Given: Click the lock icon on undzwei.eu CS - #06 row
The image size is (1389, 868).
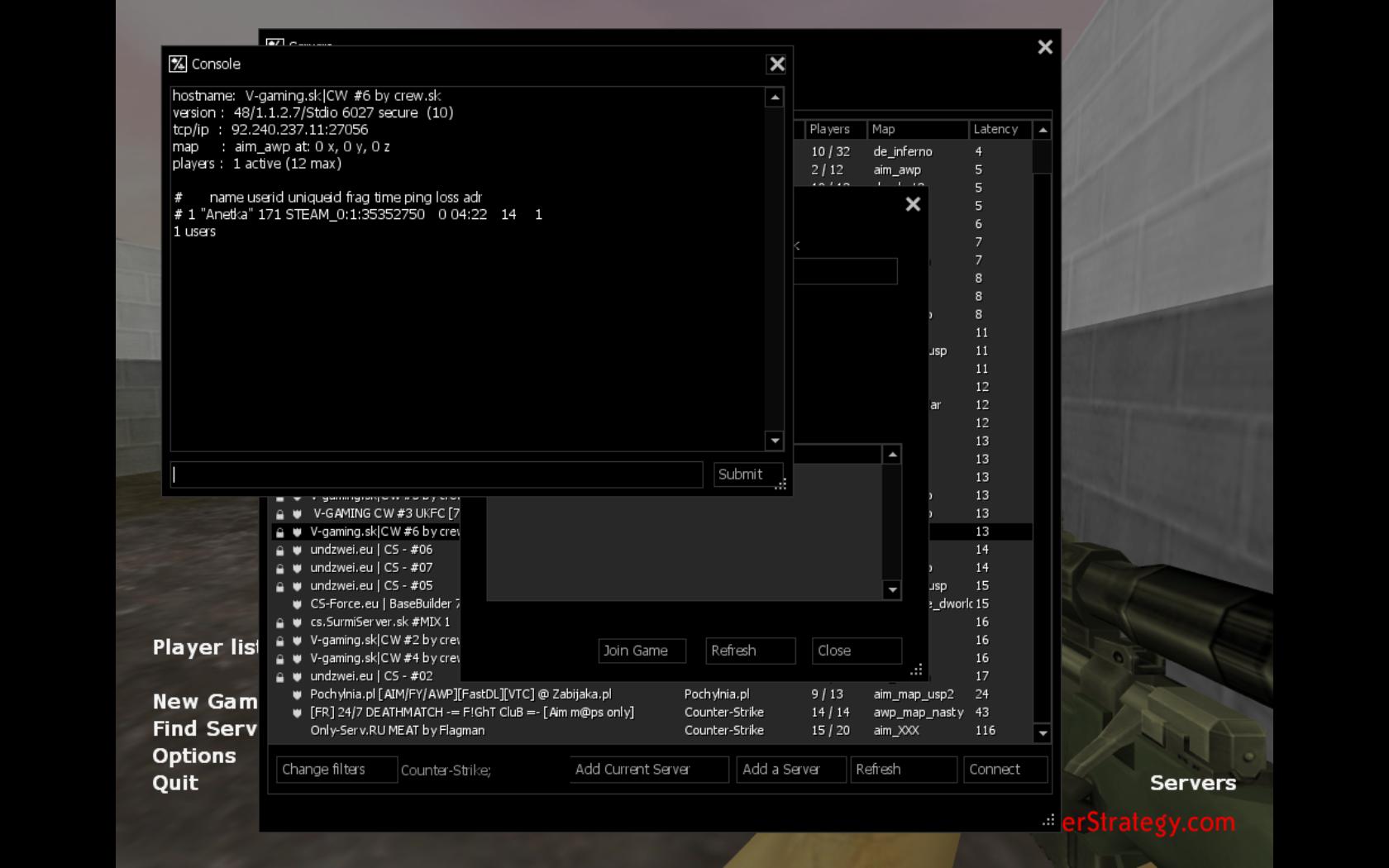Looking at the screenshot, I should [280, 551].
